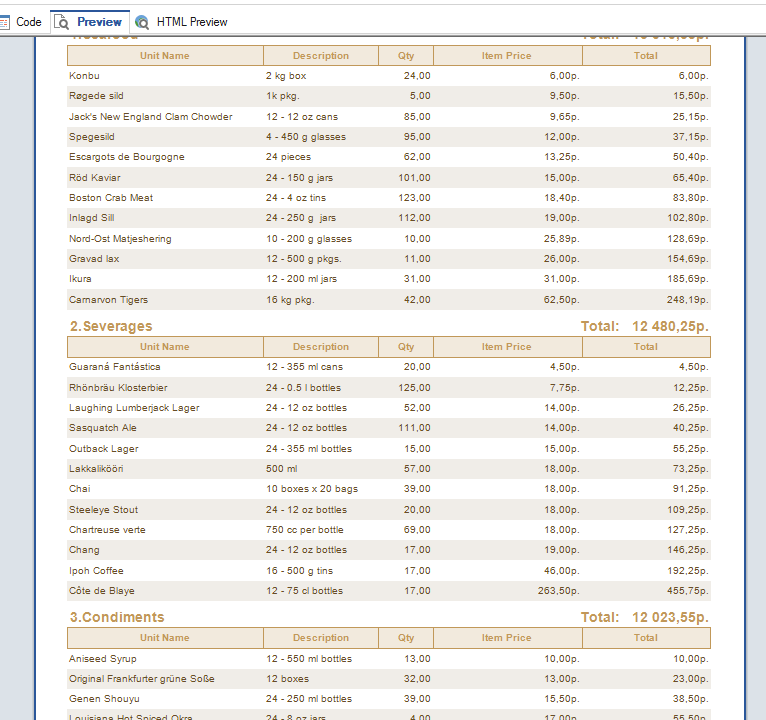This screenshot has width=766, height=720.
Task: Select the Preview tab
Action: 89,22
